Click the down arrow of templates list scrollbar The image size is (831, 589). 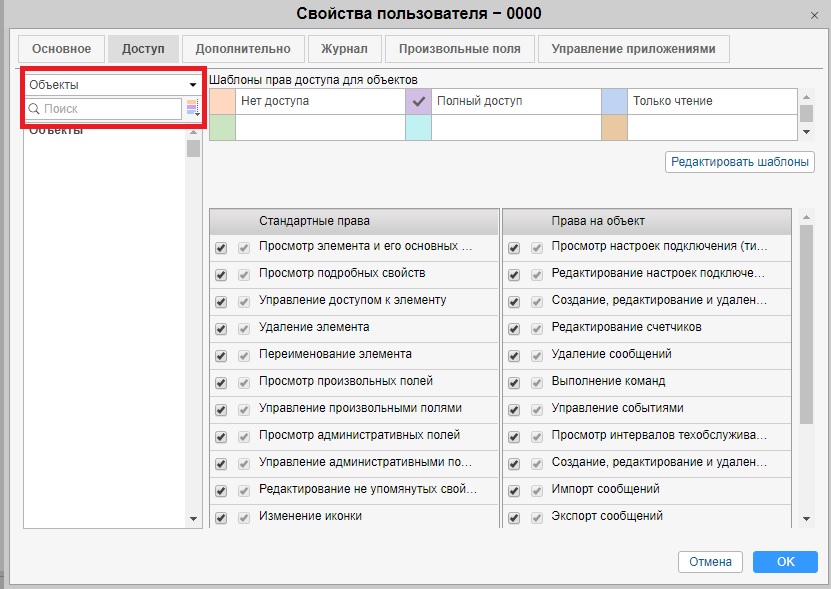(806, 132)
